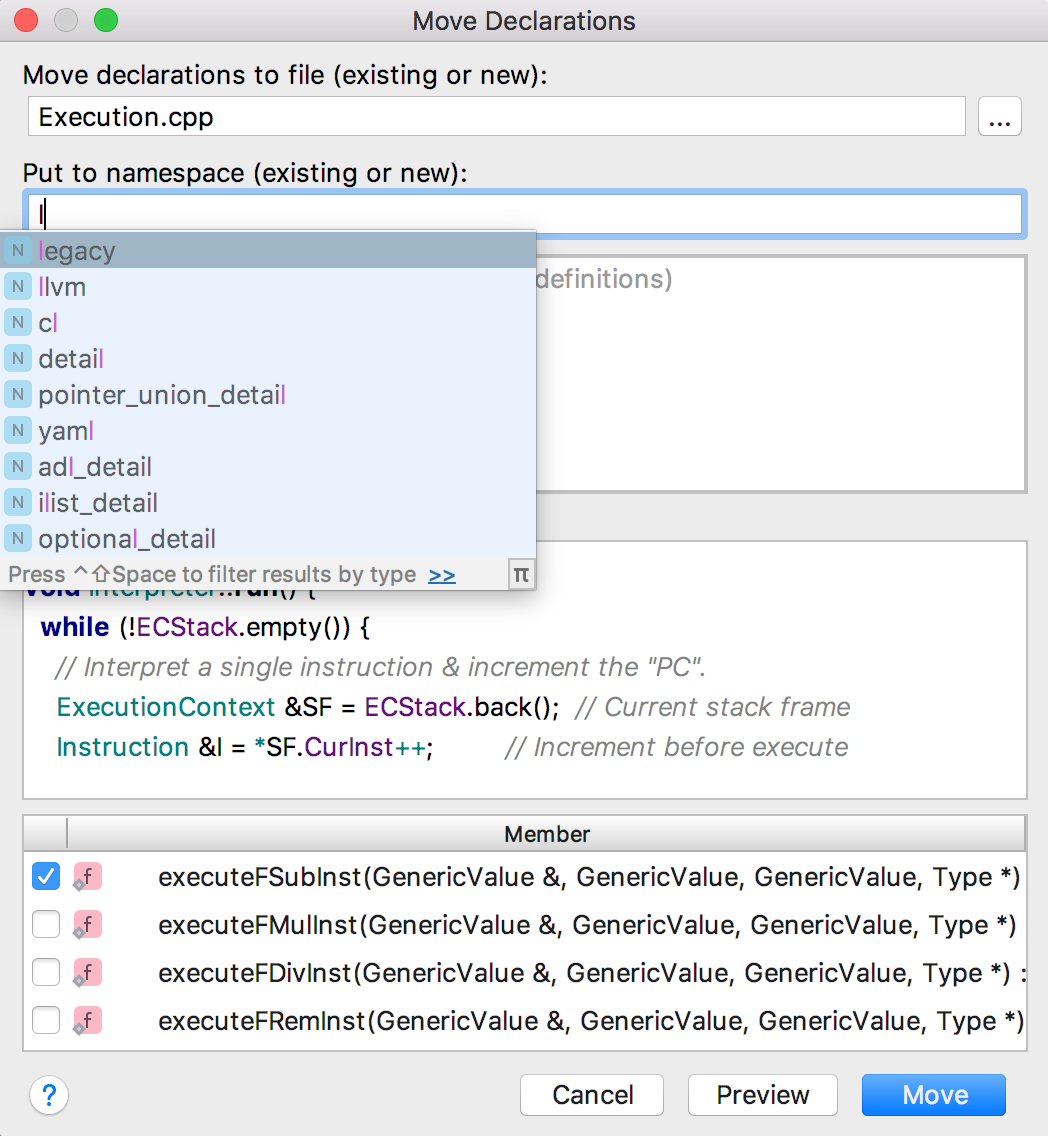This screenshot has width=1048, height=1136.
Task: Click function icon for executeFSubInst
Action: coord(87,877)
